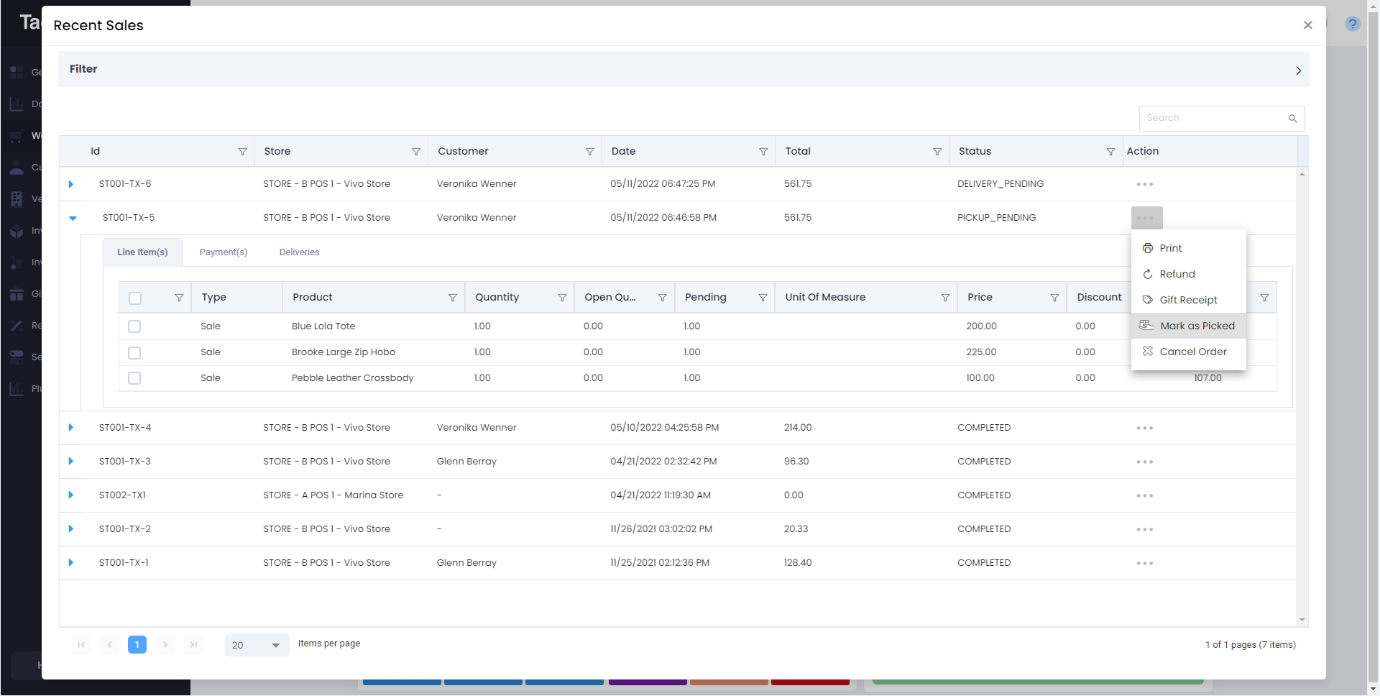Expand the ST001-TX-6 sale row
This screenshot has height=696, width=1380.
(x=71, y=184)
